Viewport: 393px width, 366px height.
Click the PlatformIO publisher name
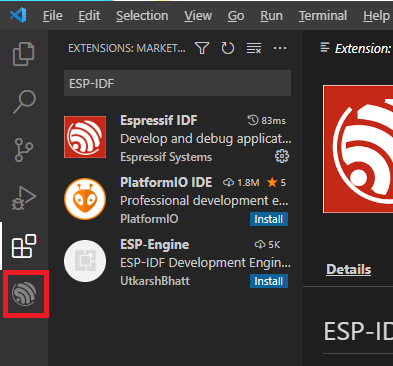click(x=149, y=219)
